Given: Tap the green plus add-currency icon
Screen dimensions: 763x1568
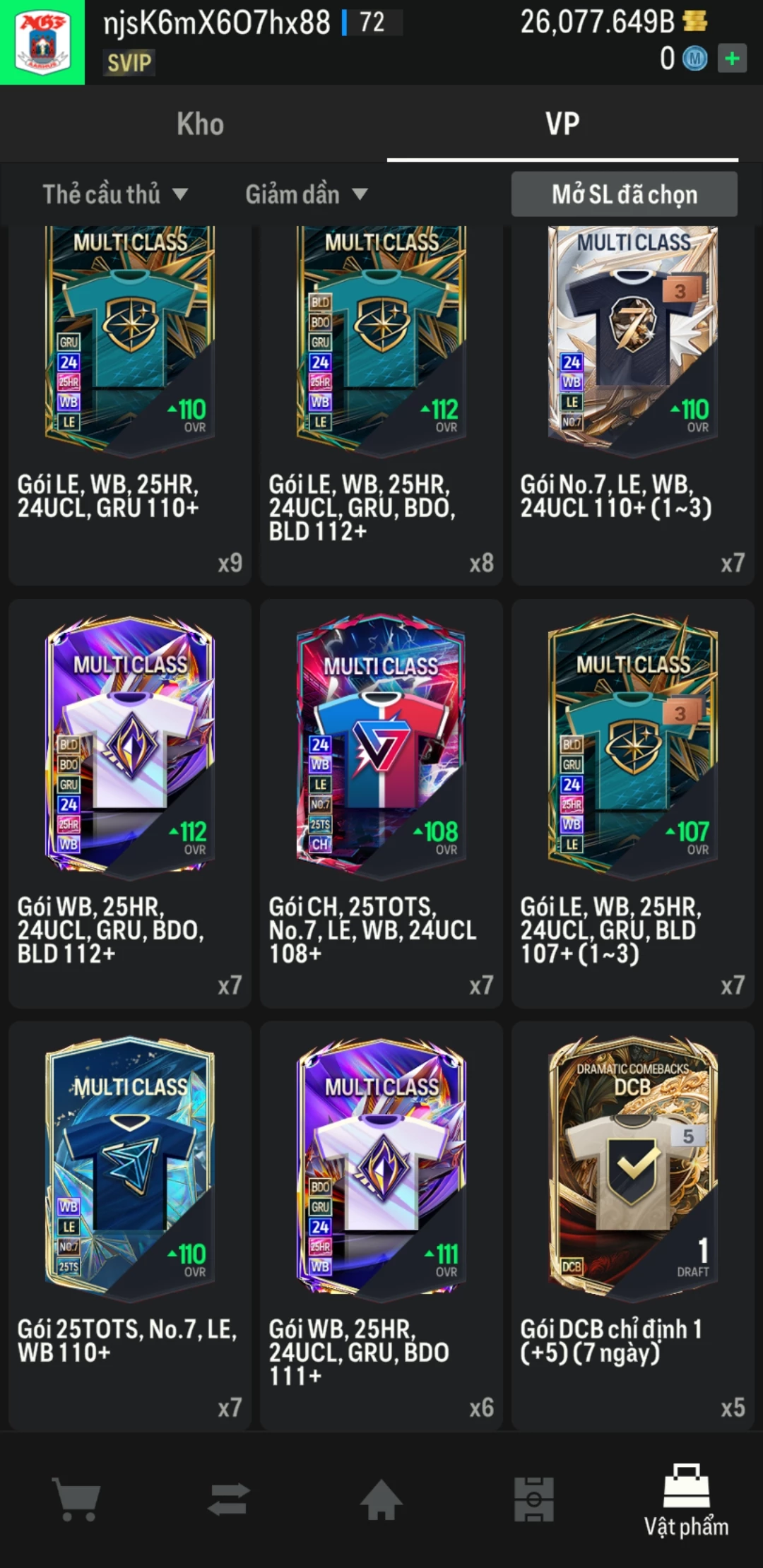Looking at the screenshot, I should 732,59.
